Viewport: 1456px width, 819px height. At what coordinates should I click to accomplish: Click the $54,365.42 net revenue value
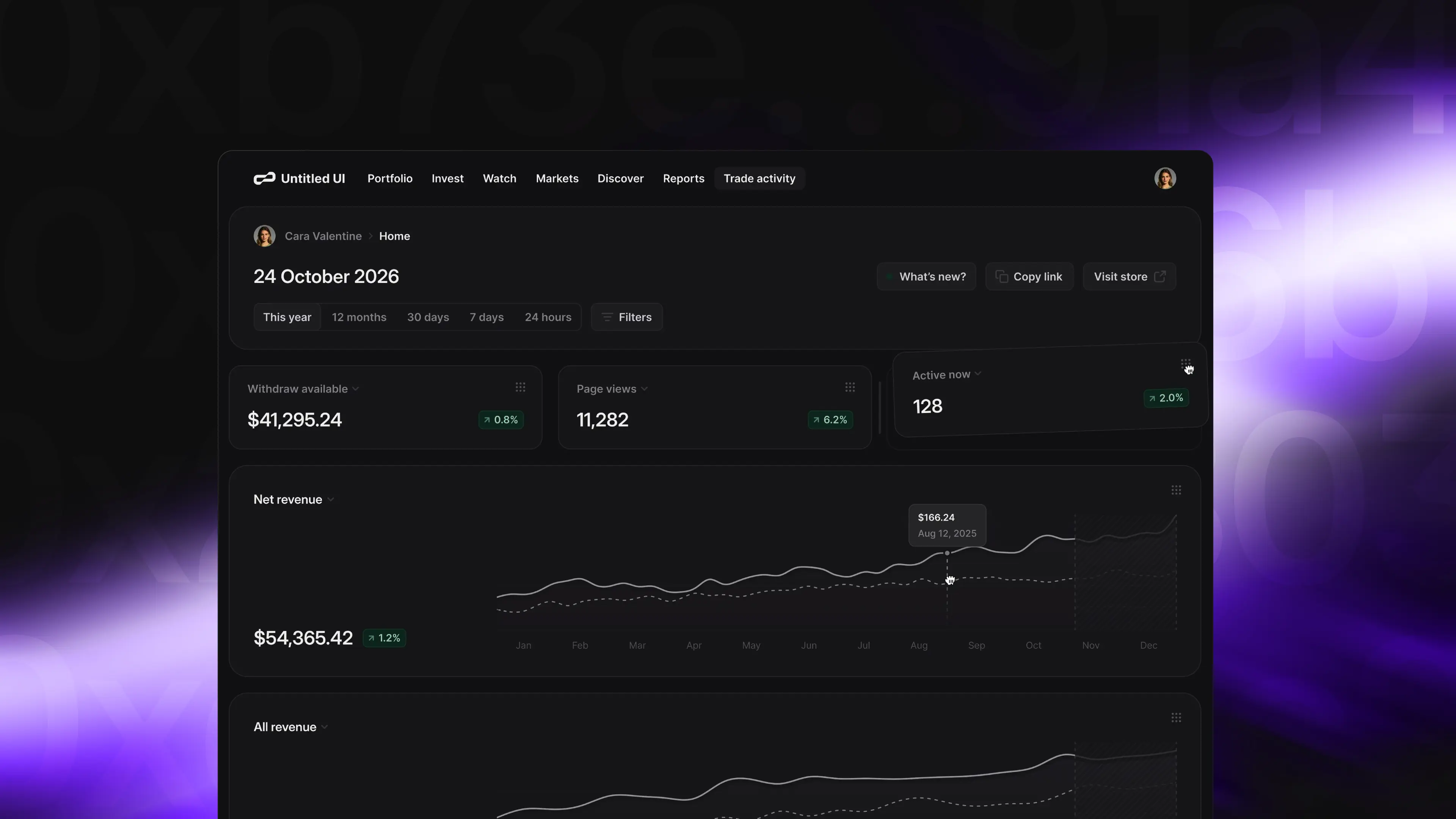tap(303, 638)
